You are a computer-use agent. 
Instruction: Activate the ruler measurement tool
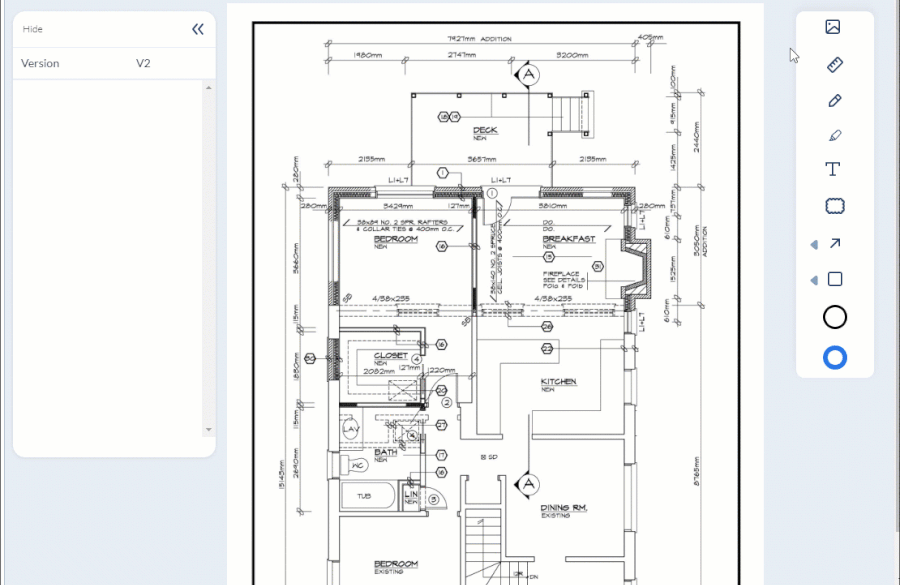pos(835,64)
